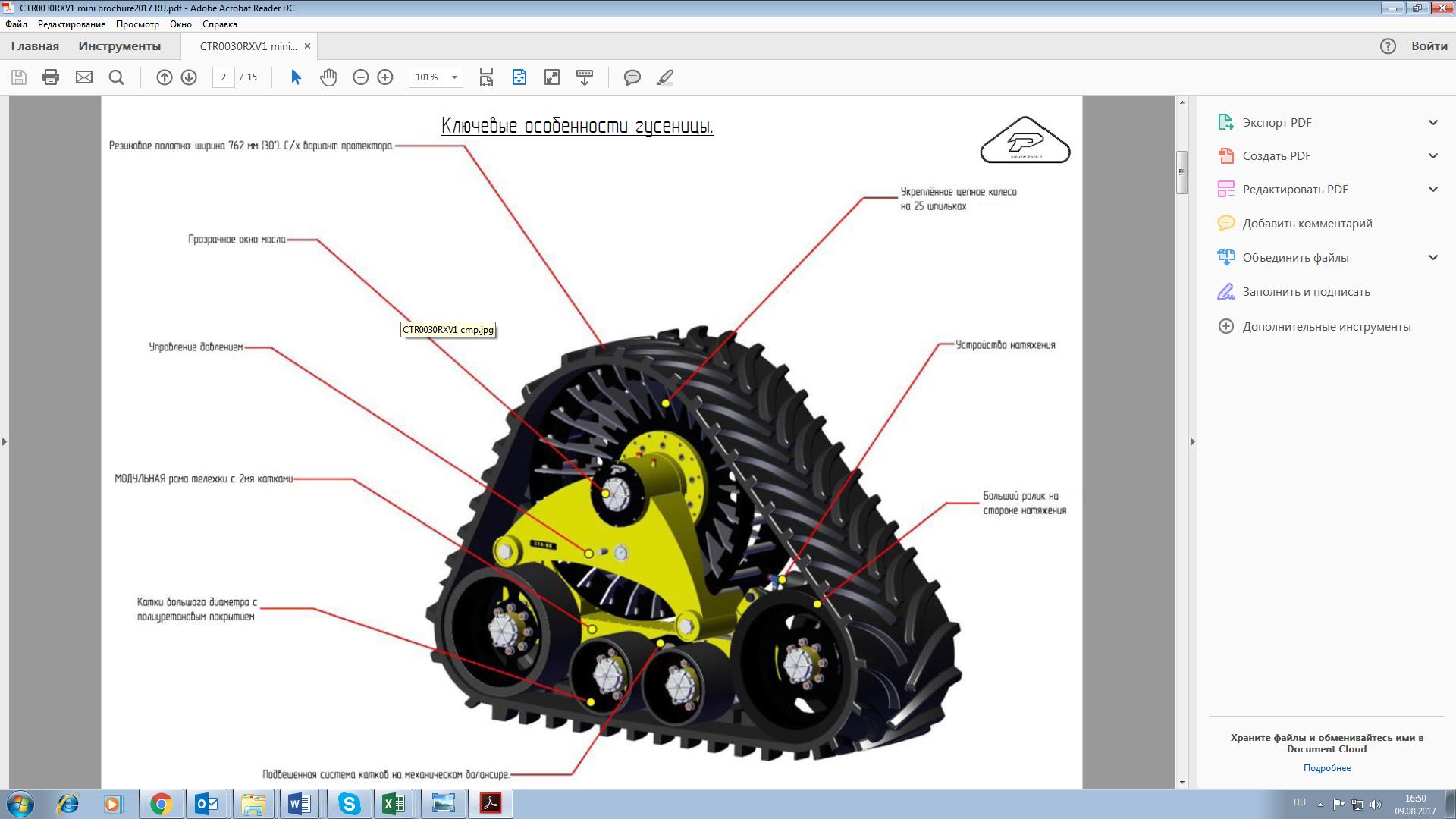Switch to the Главная tab
Screen dimensions: 1456x819
35,46
